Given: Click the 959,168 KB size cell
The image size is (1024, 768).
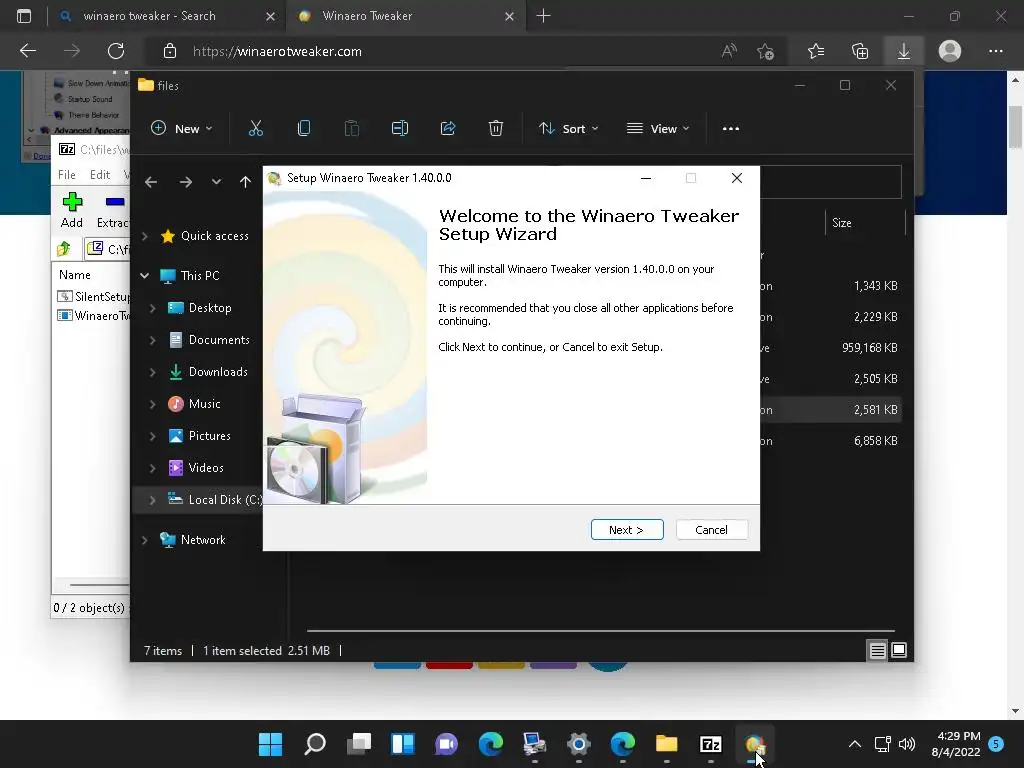Looking at the screenshot, I should (869, 347).
